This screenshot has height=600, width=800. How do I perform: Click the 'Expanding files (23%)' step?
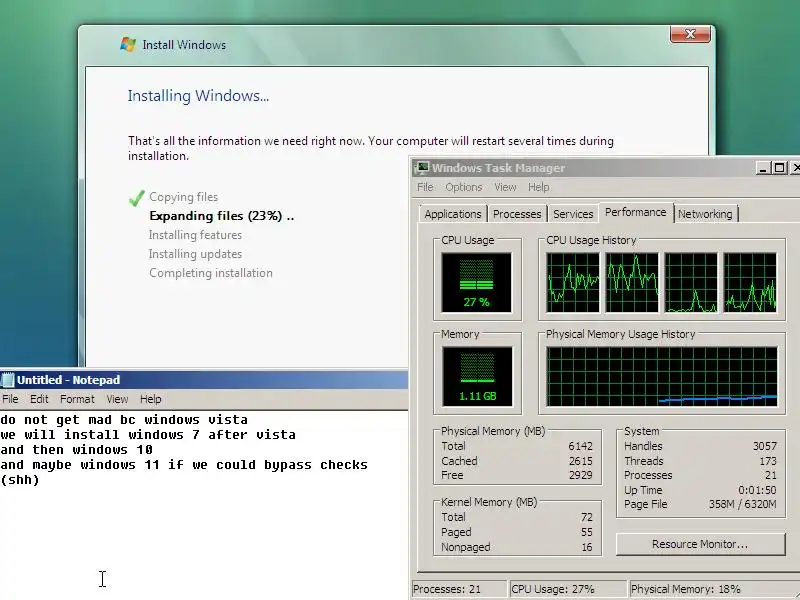221,216
